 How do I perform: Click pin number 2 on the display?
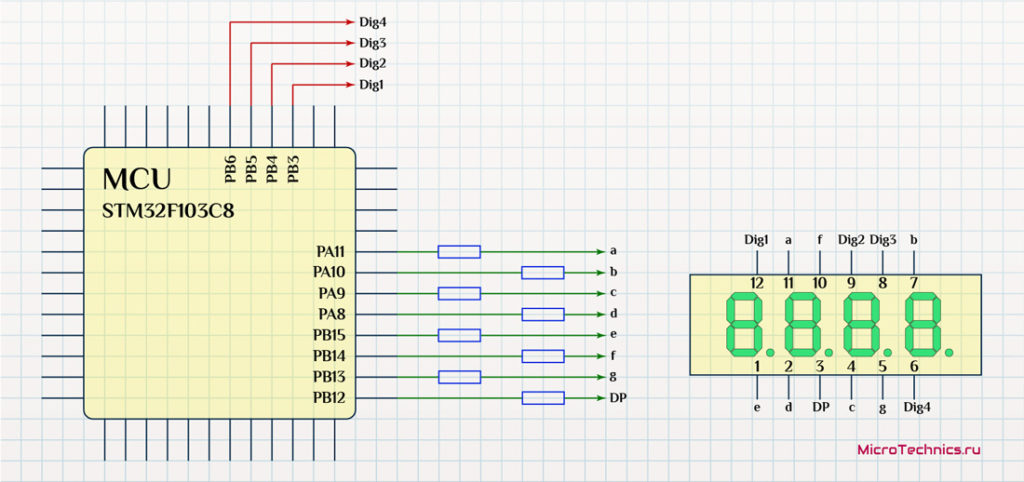pos(788,366)
